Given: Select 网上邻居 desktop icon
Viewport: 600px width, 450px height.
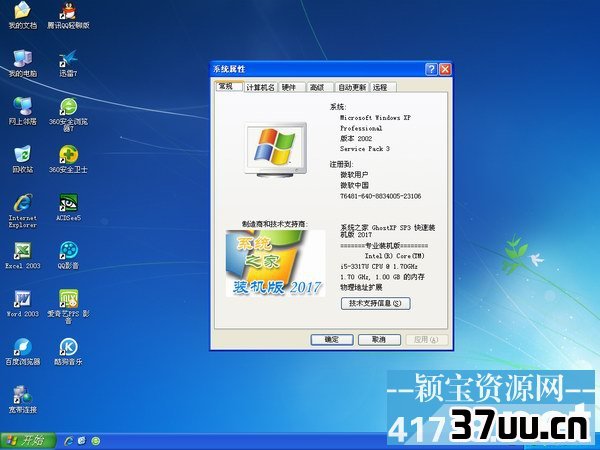Looking at the screenshot, I should point(23,111).
